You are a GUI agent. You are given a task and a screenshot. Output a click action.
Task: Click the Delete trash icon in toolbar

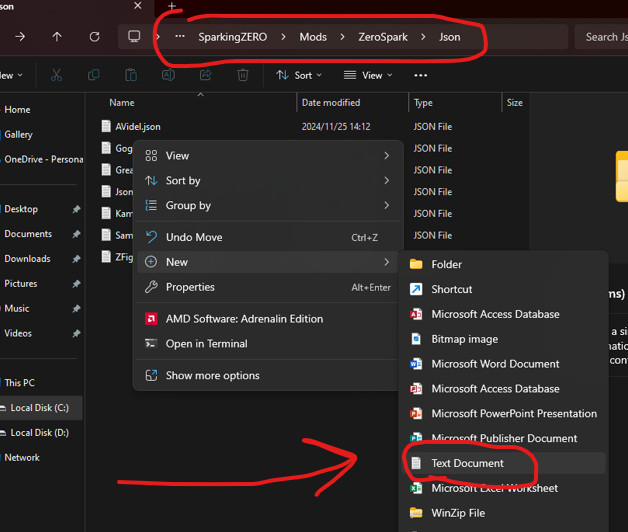tap(243, 75)
